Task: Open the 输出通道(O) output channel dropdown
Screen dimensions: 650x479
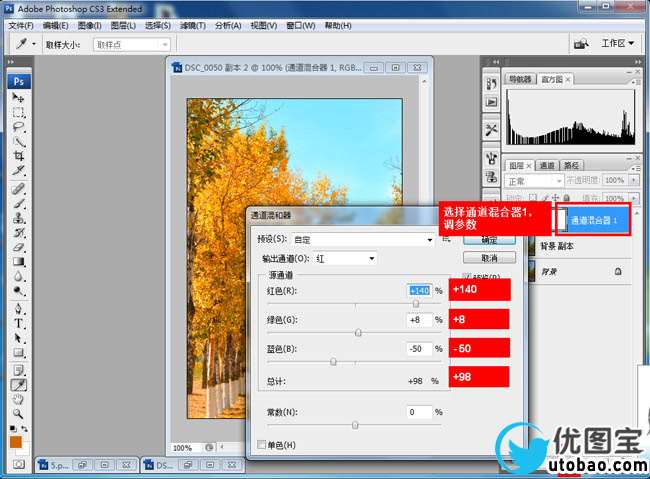Action: point(345,258)
